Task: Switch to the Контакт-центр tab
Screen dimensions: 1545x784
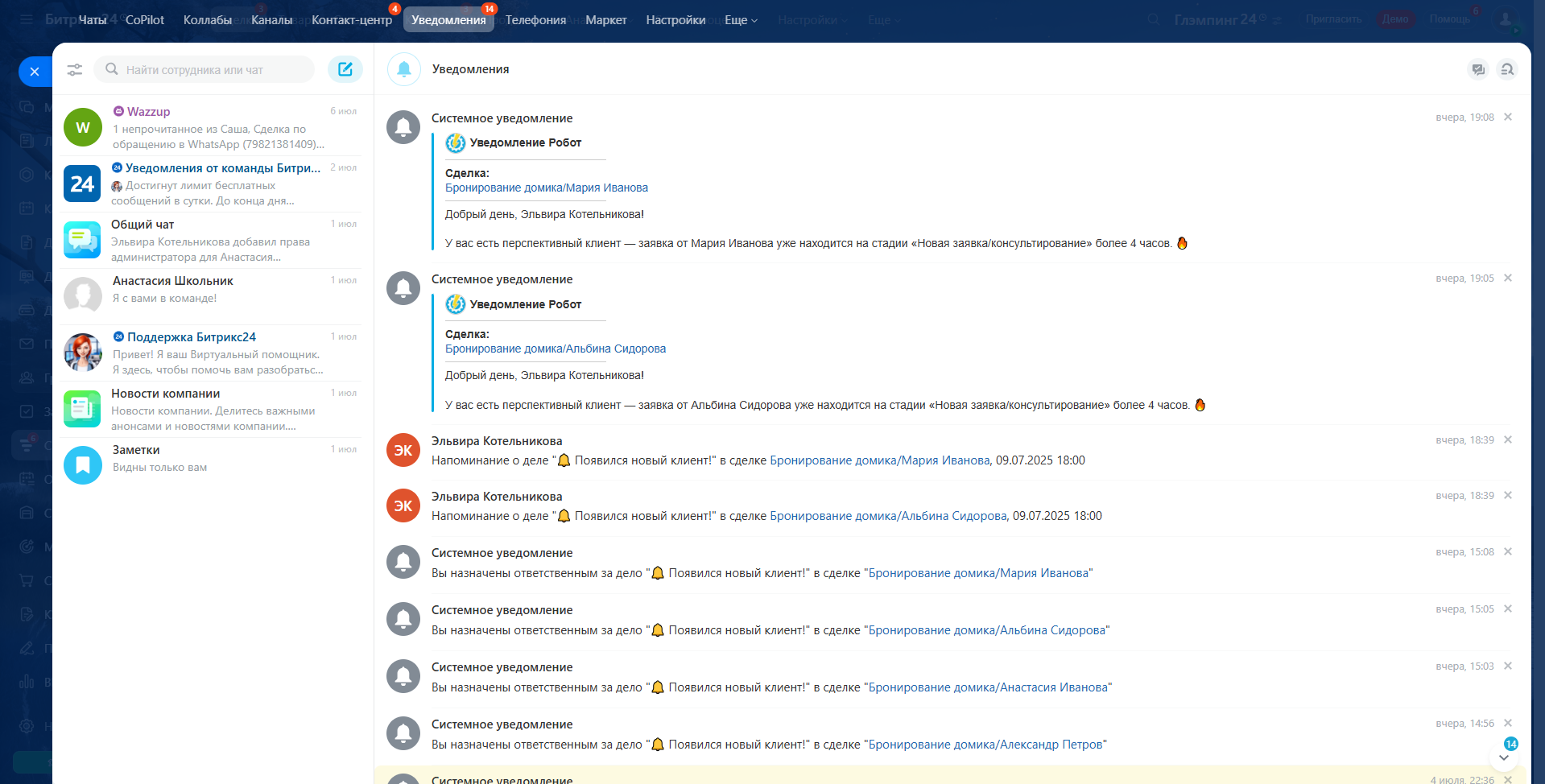Action: click(352, 20)
